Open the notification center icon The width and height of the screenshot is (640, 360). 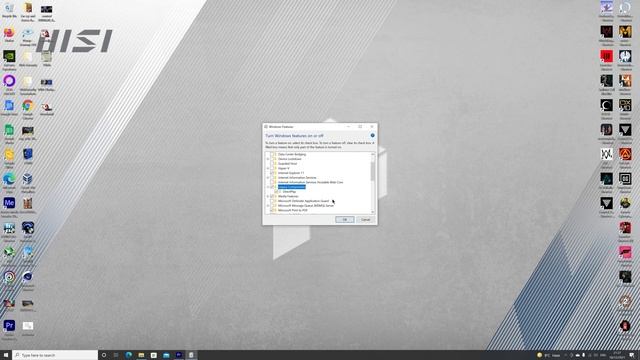[631, 355]
